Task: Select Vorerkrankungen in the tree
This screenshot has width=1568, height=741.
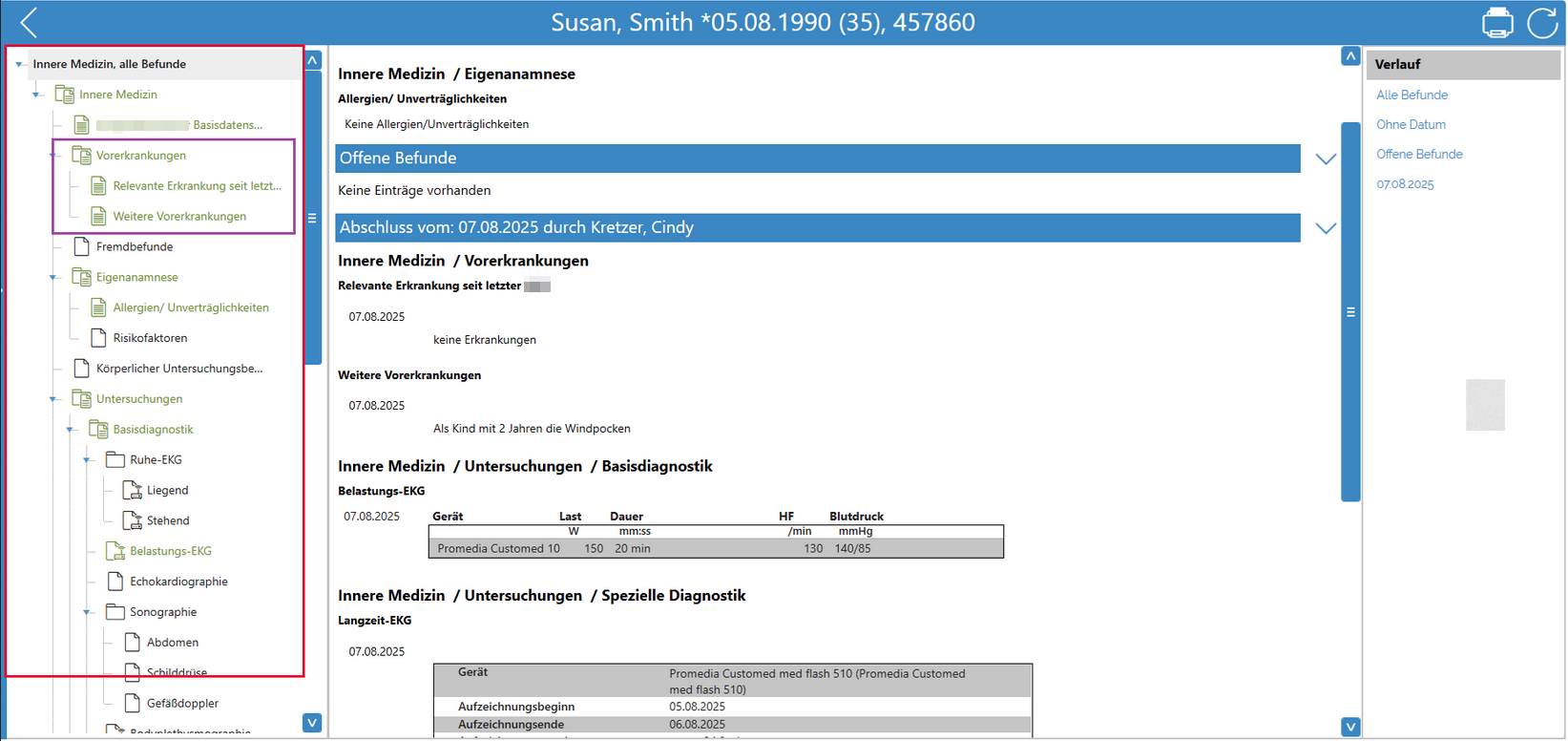Action: [141, 156]
